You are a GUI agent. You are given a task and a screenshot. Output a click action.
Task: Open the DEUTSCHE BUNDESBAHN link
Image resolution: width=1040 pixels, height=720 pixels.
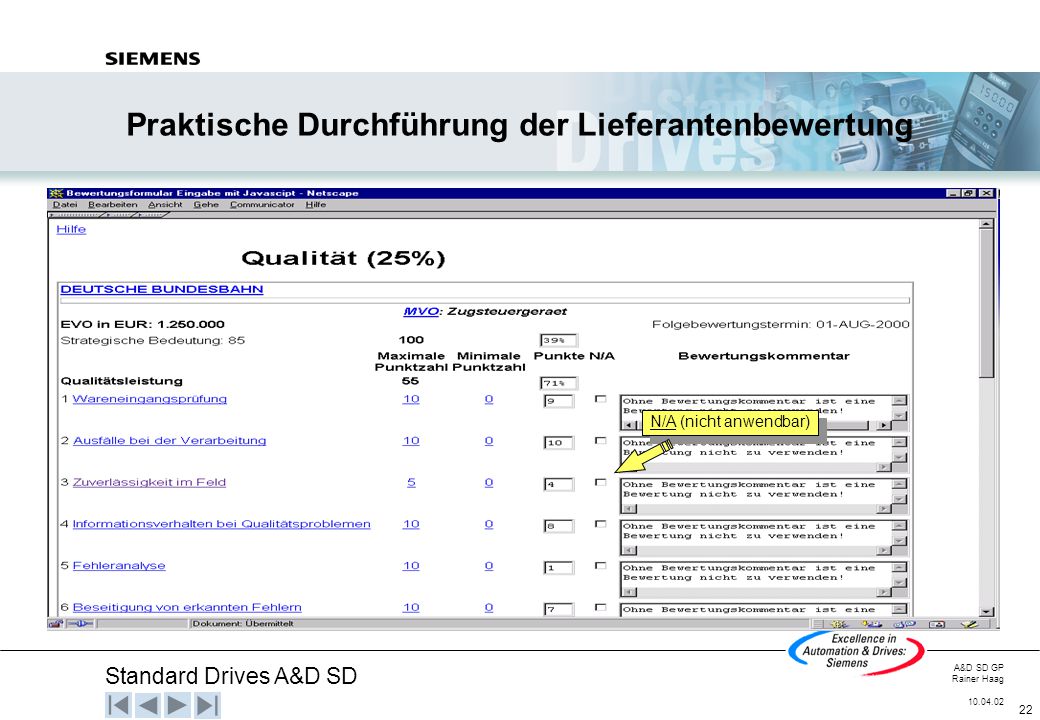pyautogui.click(x=162, y=289)
